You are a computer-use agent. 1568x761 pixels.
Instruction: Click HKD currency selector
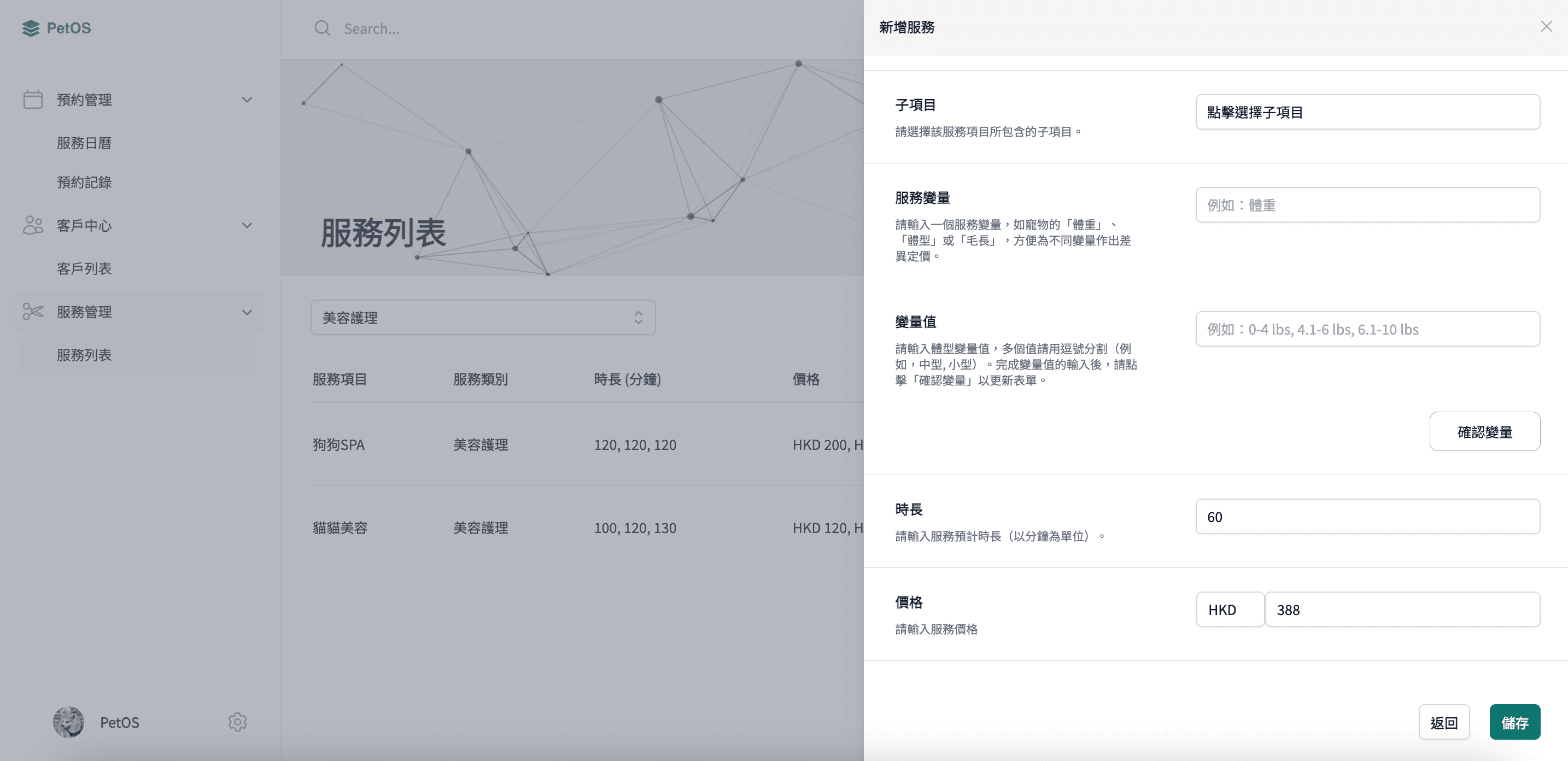1229,608
